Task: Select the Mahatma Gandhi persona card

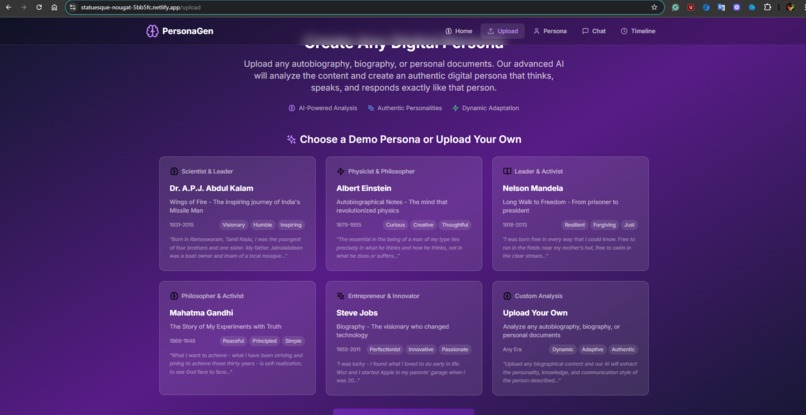Action: [x=237, y=338]
